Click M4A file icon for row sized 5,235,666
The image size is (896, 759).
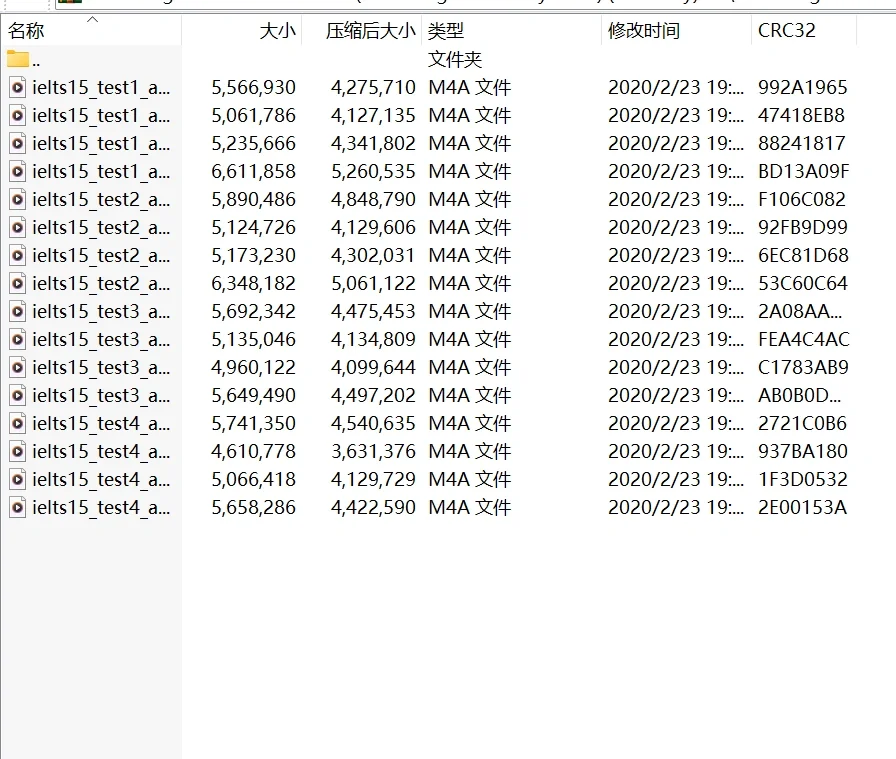[x=18, y=143]
